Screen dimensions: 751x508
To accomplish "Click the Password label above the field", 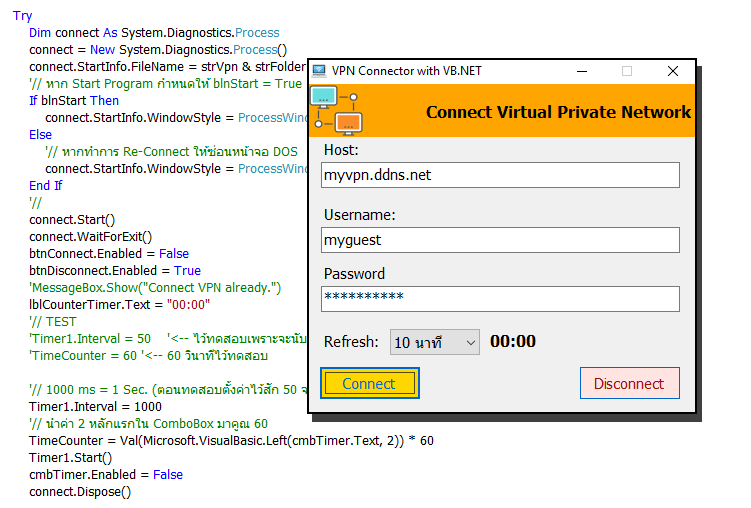I will (354, 274).
